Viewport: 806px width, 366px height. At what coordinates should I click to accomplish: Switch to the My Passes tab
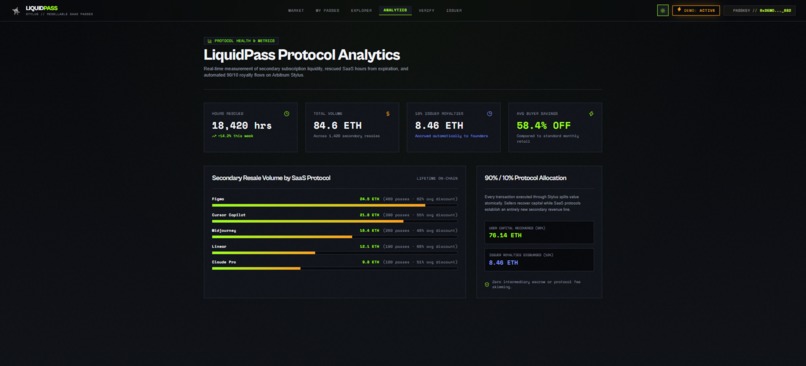click(327, 10)
